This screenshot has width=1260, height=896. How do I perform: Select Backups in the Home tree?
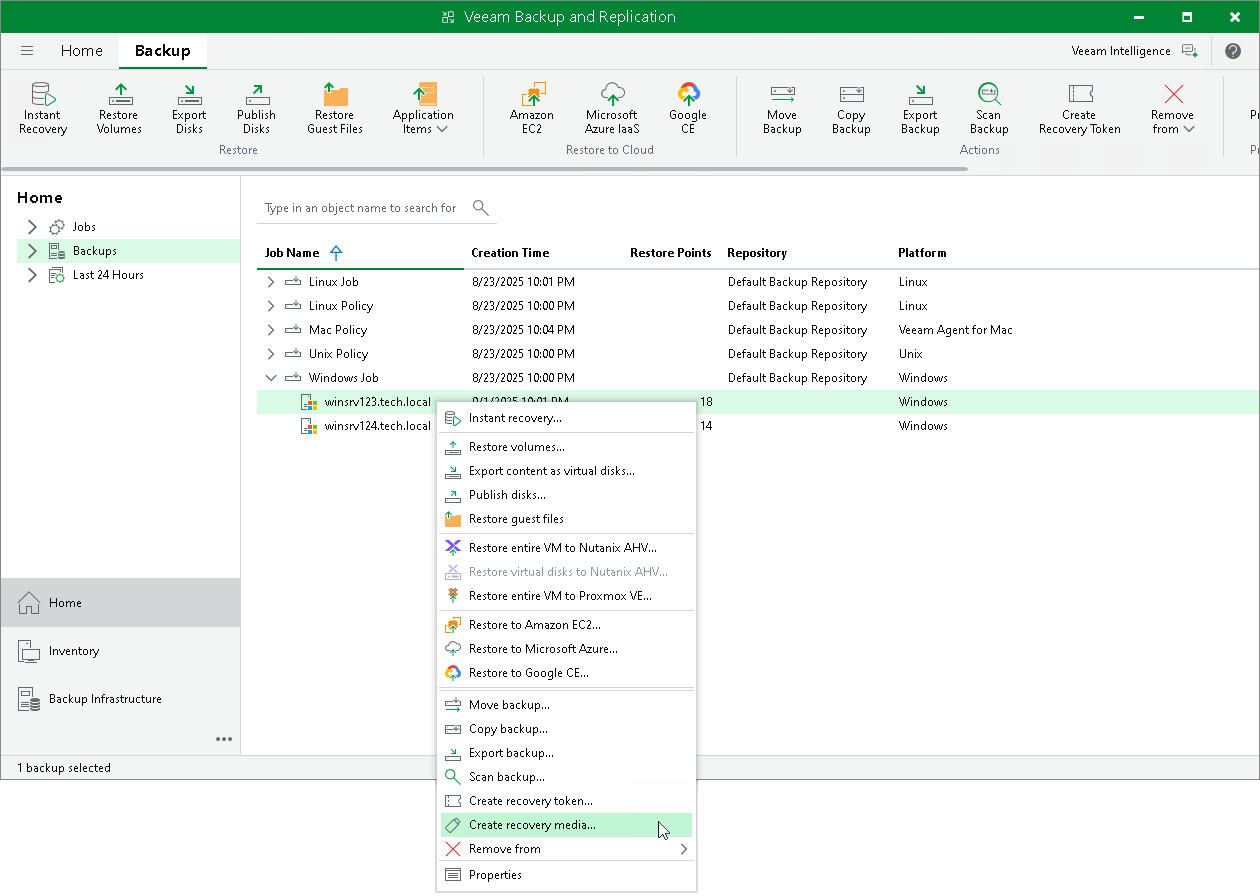(94, 251)
